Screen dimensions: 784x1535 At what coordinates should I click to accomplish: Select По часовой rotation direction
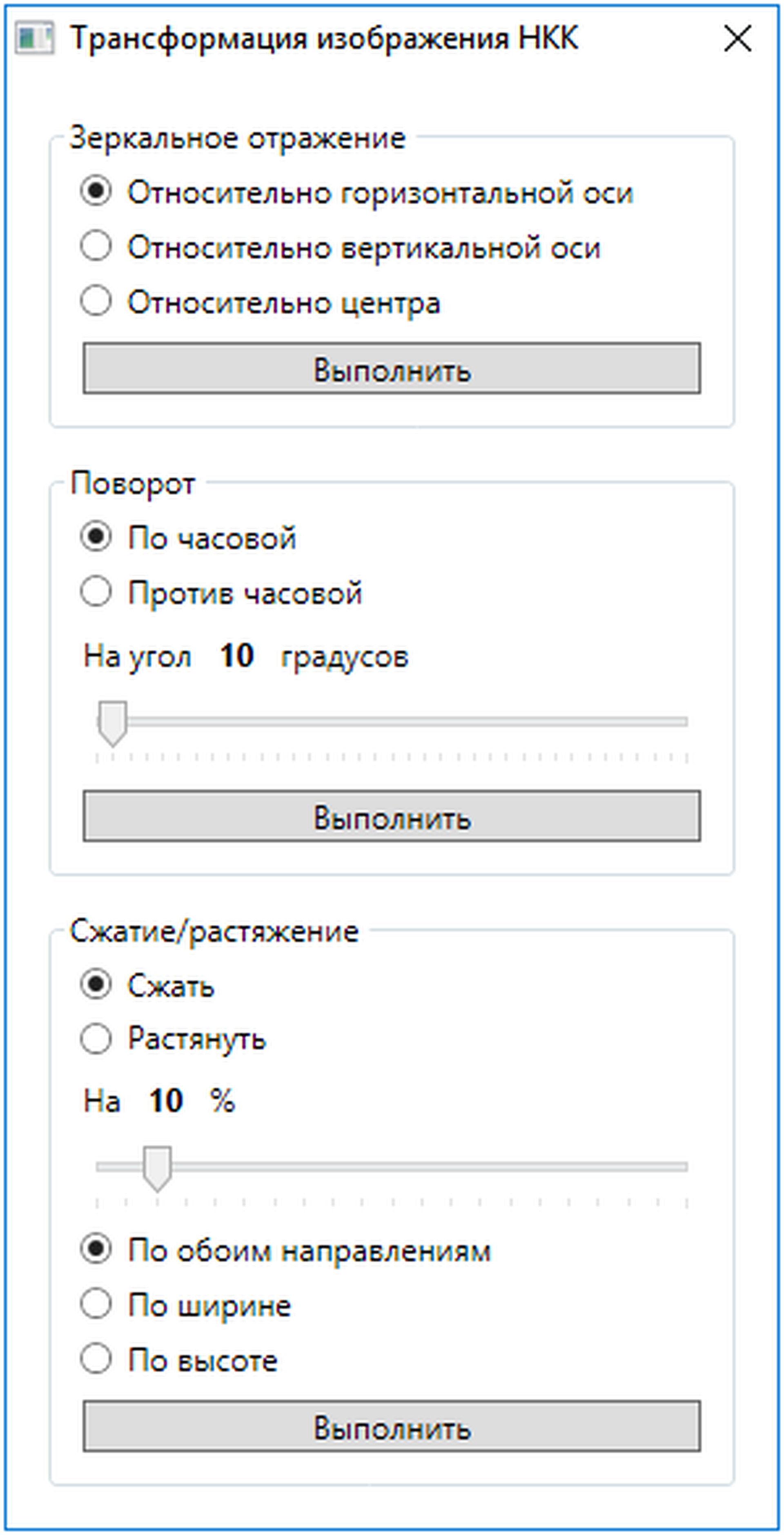pos(96,537)
